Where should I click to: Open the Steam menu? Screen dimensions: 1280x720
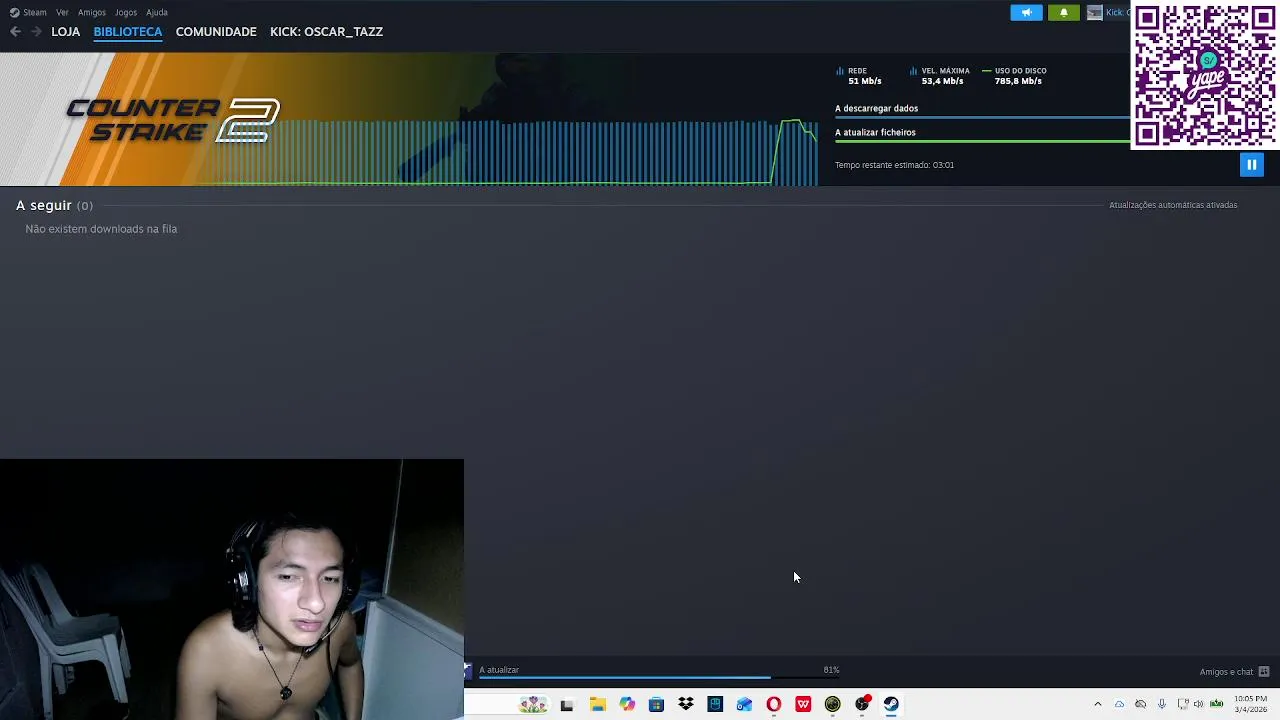click(28, 12)
